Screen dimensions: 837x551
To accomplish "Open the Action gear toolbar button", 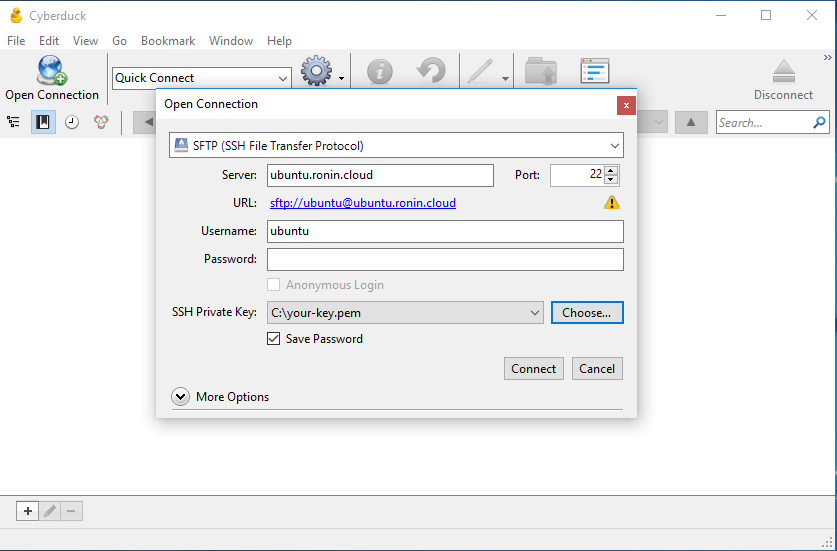I will pos(316,70).
